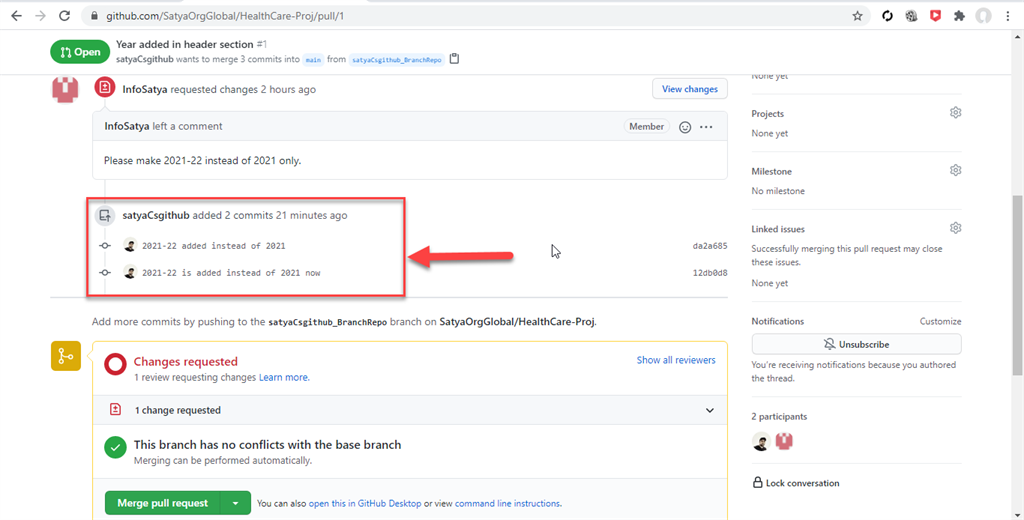Click the page vertical scrollbar

[x=1017, y=285]
